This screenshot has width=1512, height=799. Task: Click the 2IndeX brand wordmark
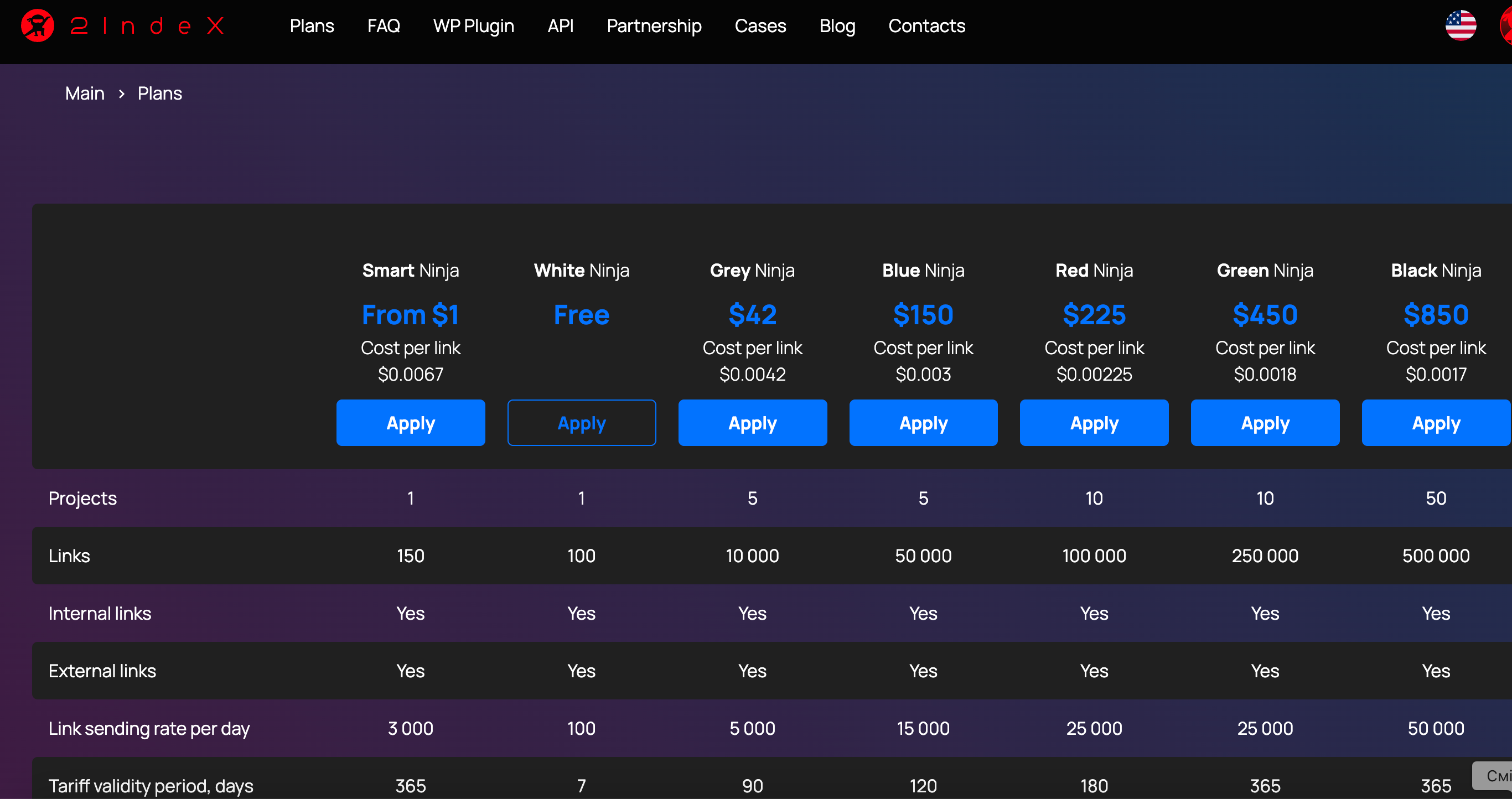(x=147, y=26)
